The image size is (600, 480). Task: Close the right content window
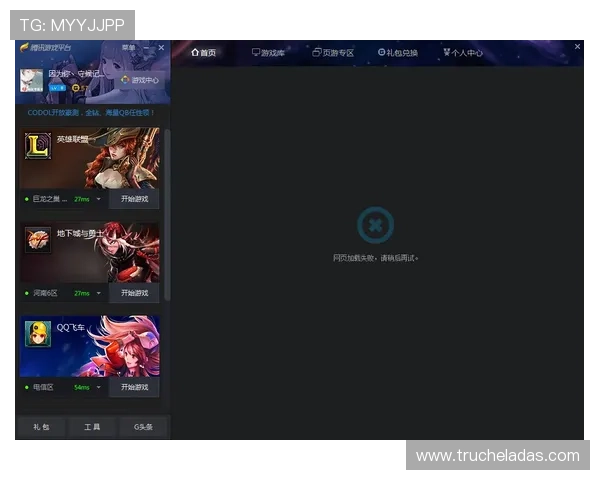[577, 46]
